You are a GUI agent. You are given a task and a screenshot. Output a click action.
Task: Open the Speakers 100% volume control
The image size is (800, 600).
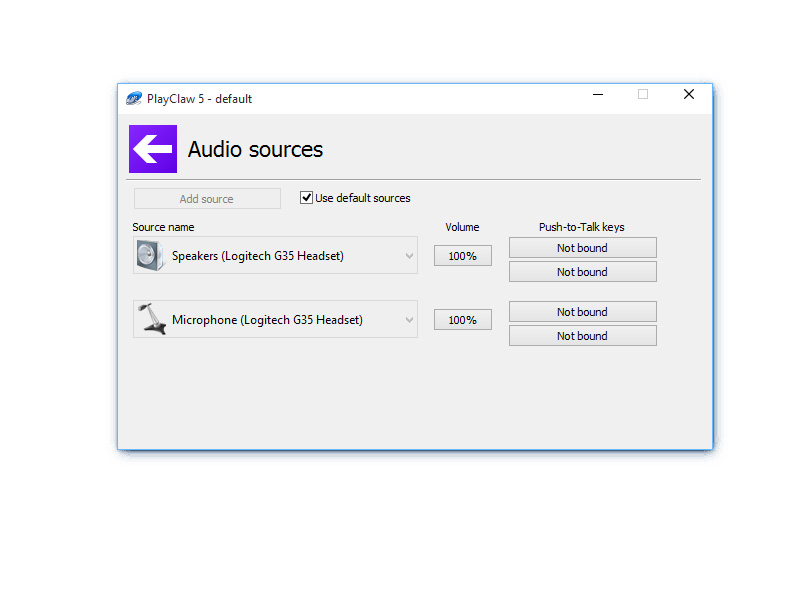[x=462, y=256]
